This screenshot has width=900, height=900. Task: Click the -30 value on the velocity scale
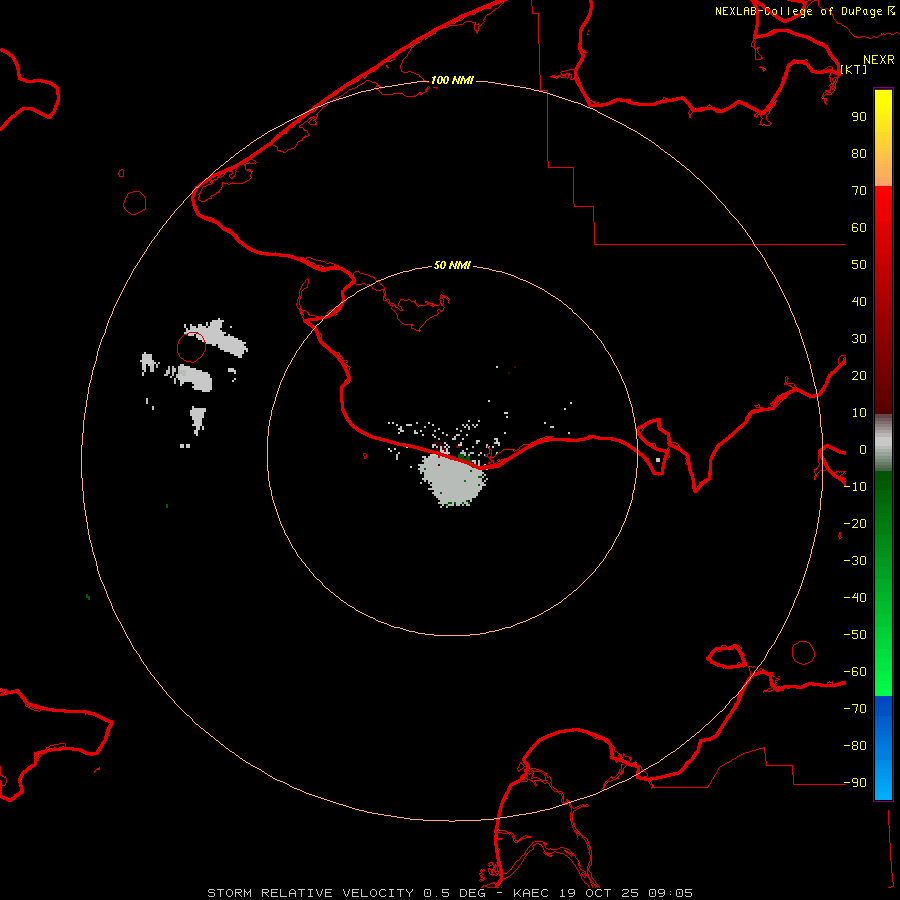855,561
